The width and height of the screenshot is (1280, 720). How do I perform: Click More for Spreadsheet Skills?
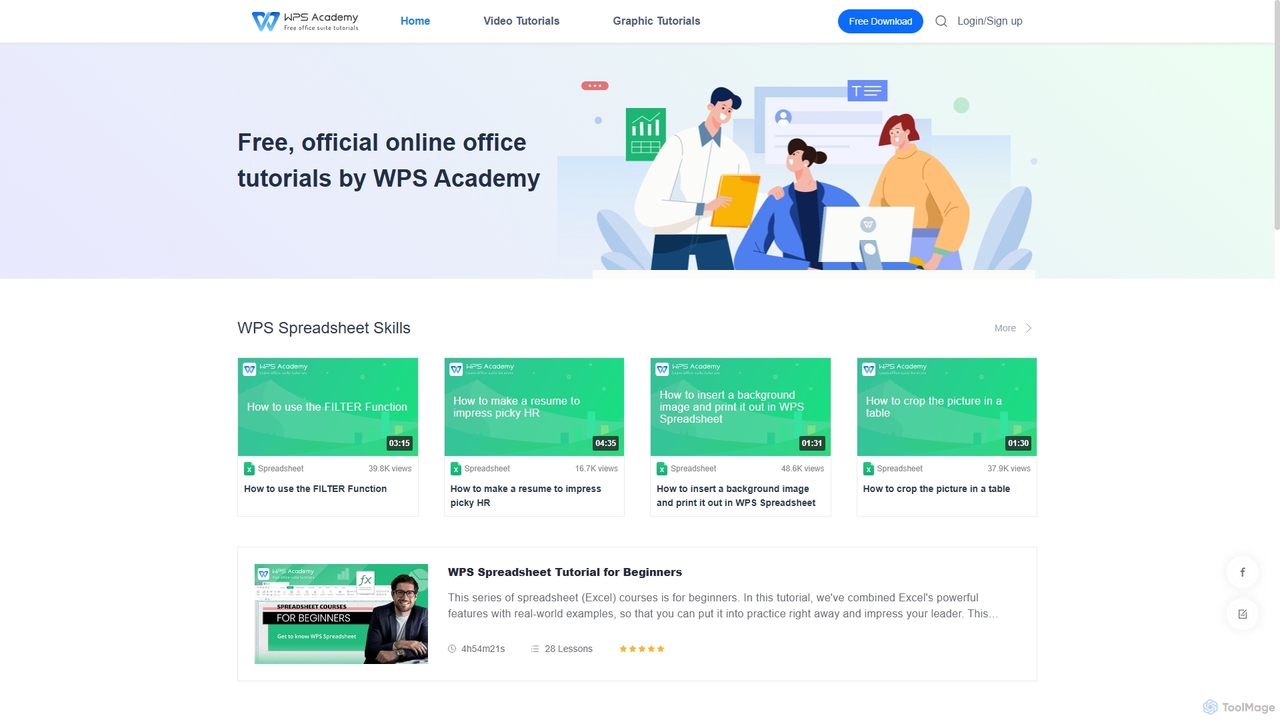1005,328
